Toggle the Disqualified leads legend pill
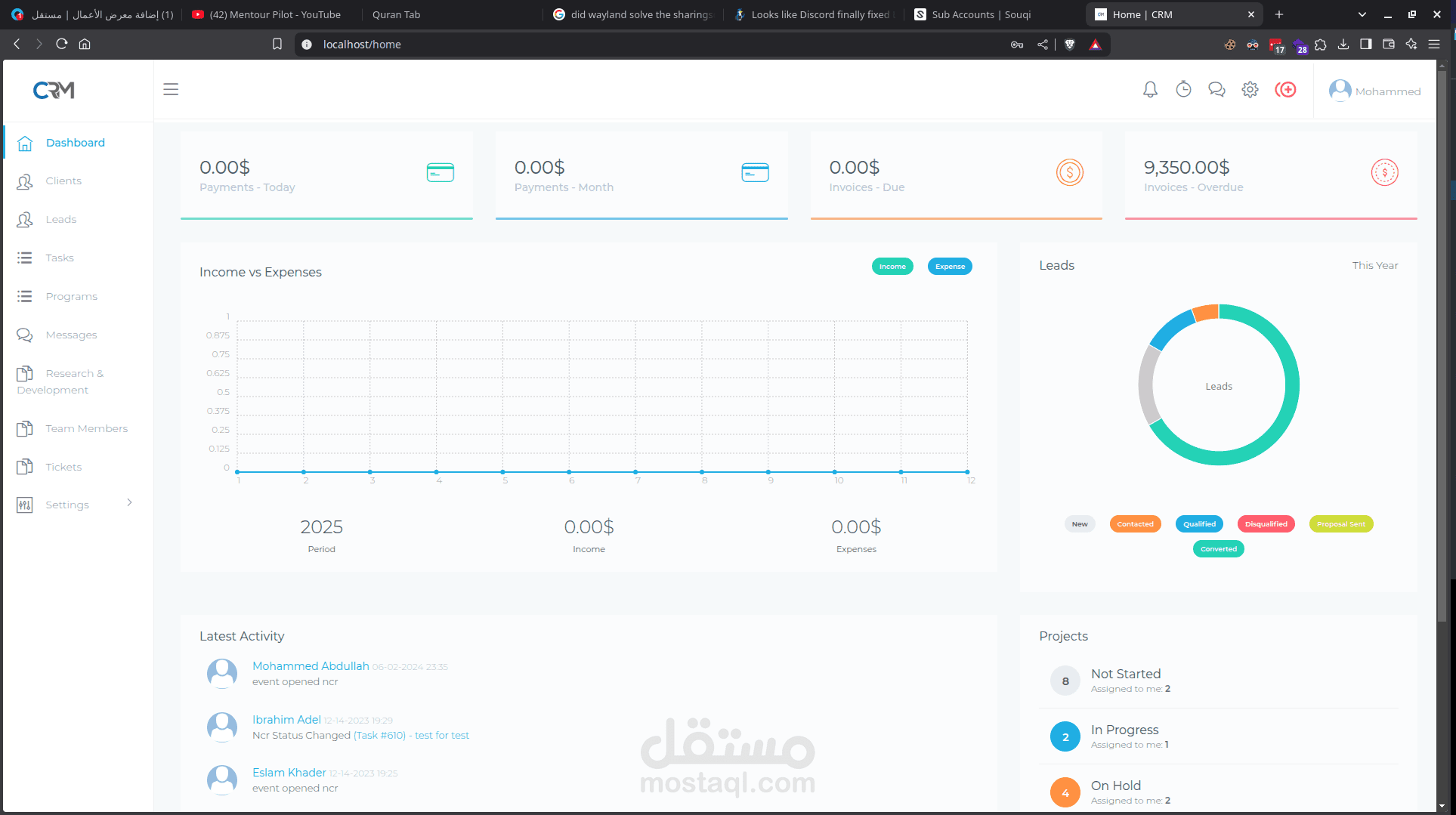 pyautogui.click(x=1266, y=524)
